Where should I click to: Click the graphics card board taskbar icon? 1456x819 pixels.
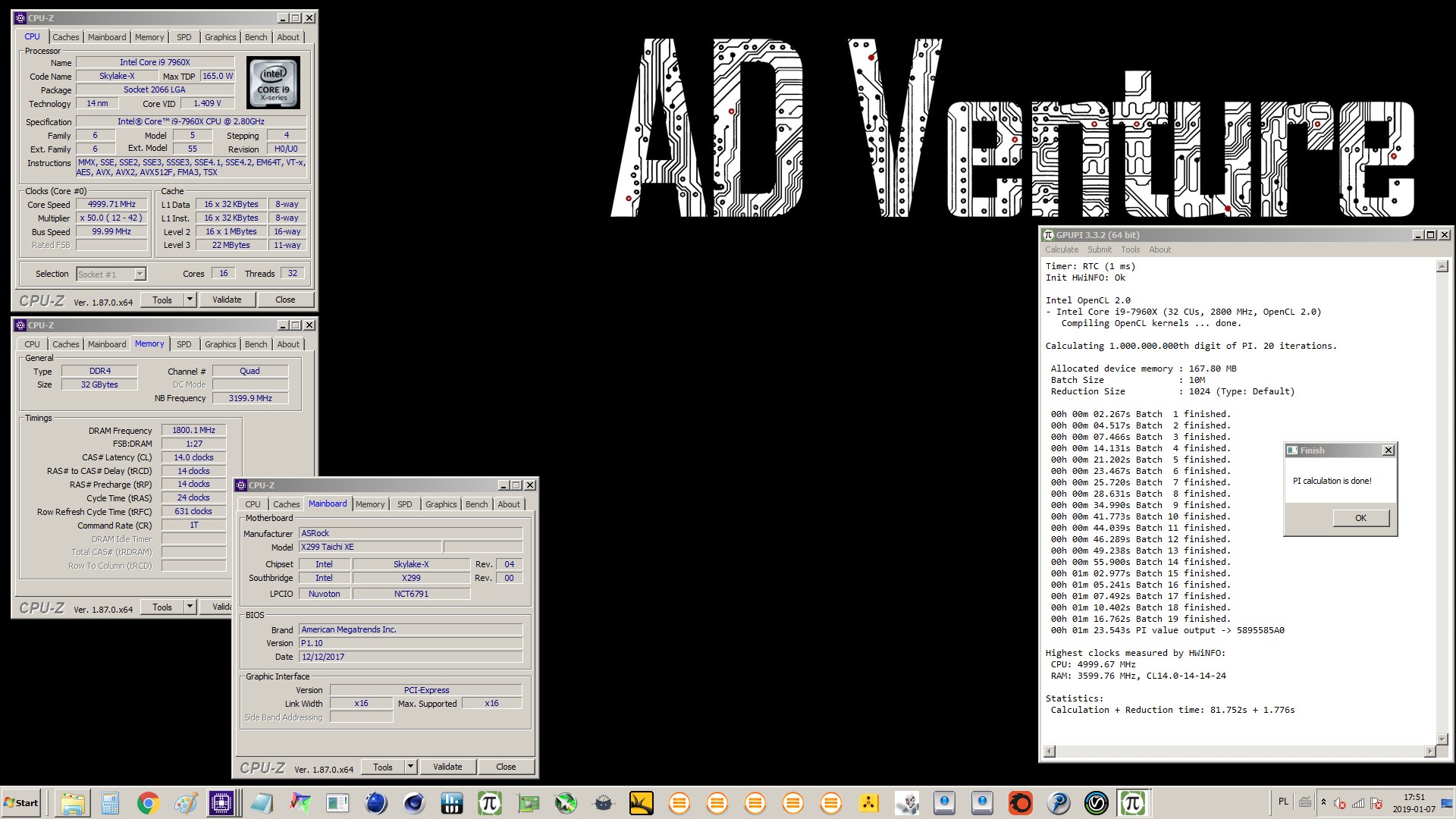click(527, 803)
